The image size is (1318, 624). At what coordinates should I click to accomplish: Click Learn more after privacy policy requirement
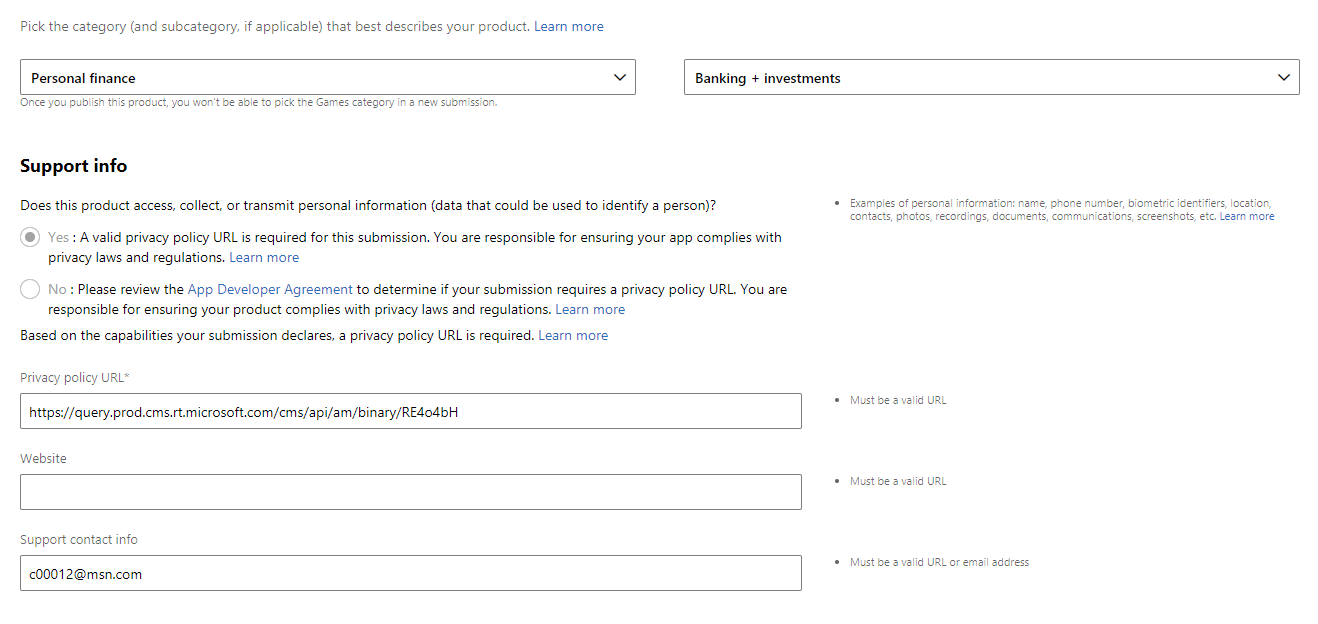pos(573,336)
